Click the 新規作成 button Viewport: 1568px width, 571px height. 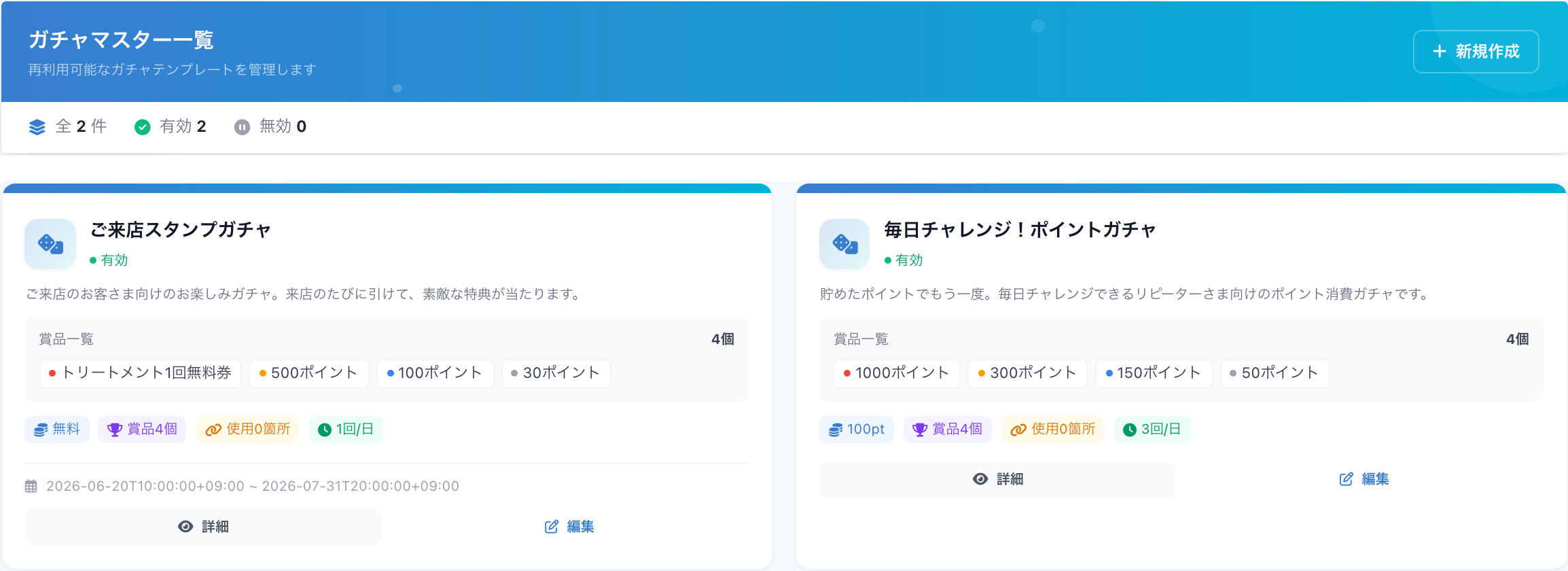pos(1476,52)
